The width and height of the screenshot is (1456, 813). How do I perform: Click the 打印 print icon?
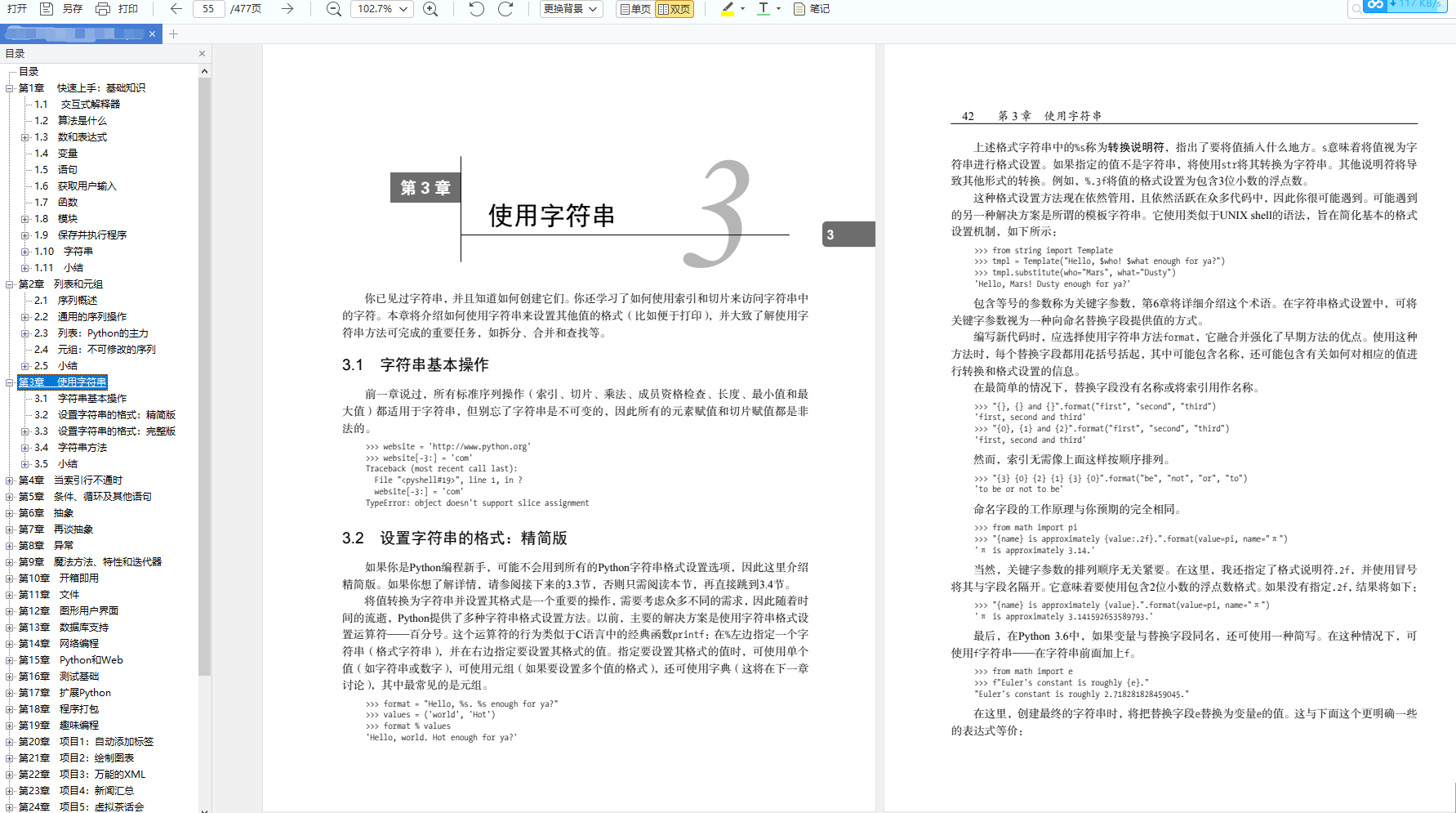tap(103, 9)
